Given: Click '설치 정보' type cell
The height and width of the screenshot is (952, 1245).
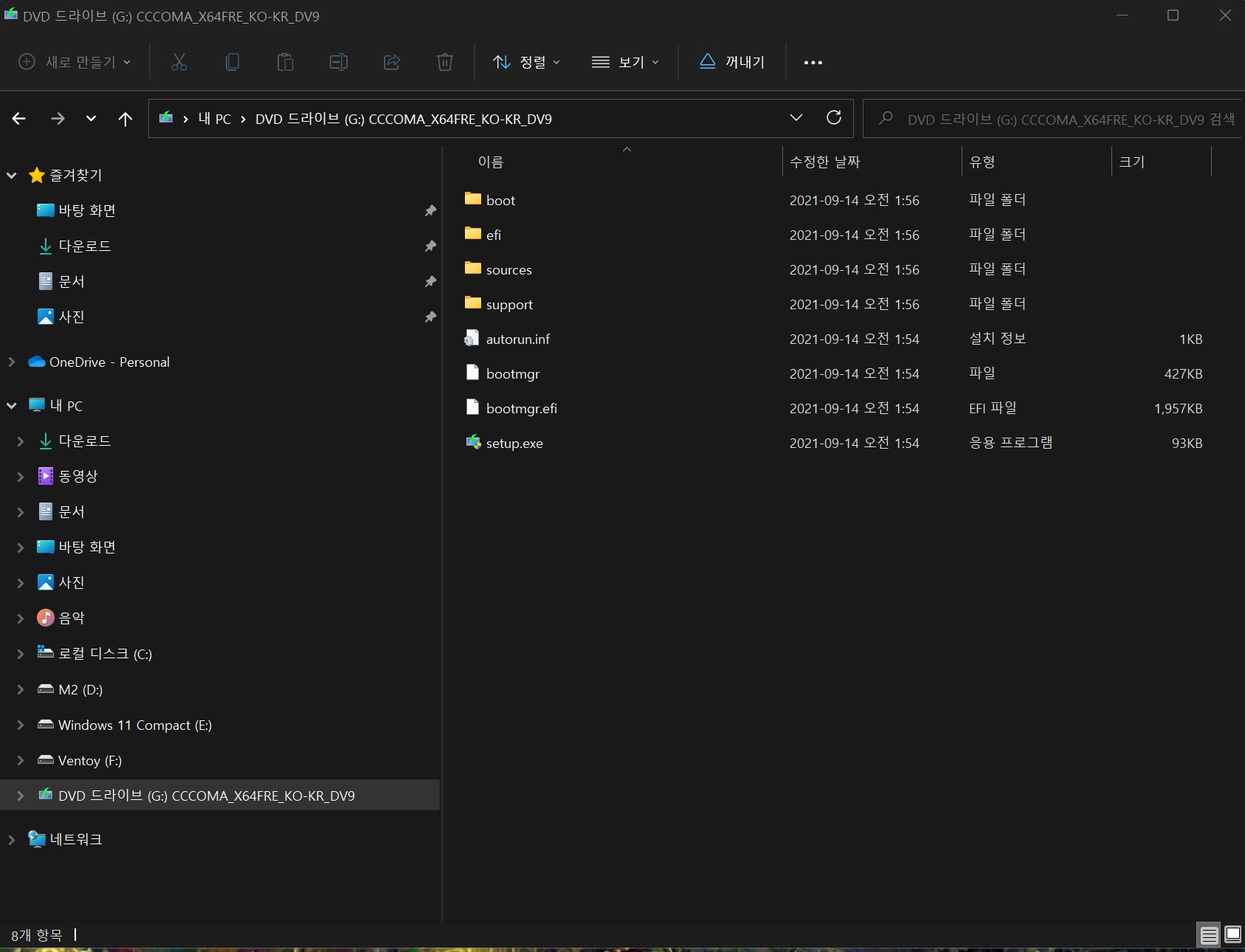Looking at the screenshot, I should [997, 339].
